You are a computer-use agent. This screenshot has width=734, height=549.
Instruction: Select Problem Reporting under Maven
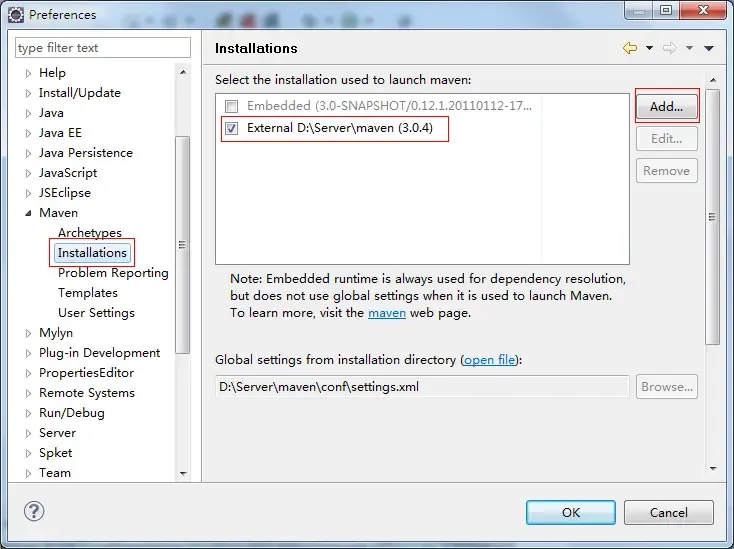[x=113, y=273]
